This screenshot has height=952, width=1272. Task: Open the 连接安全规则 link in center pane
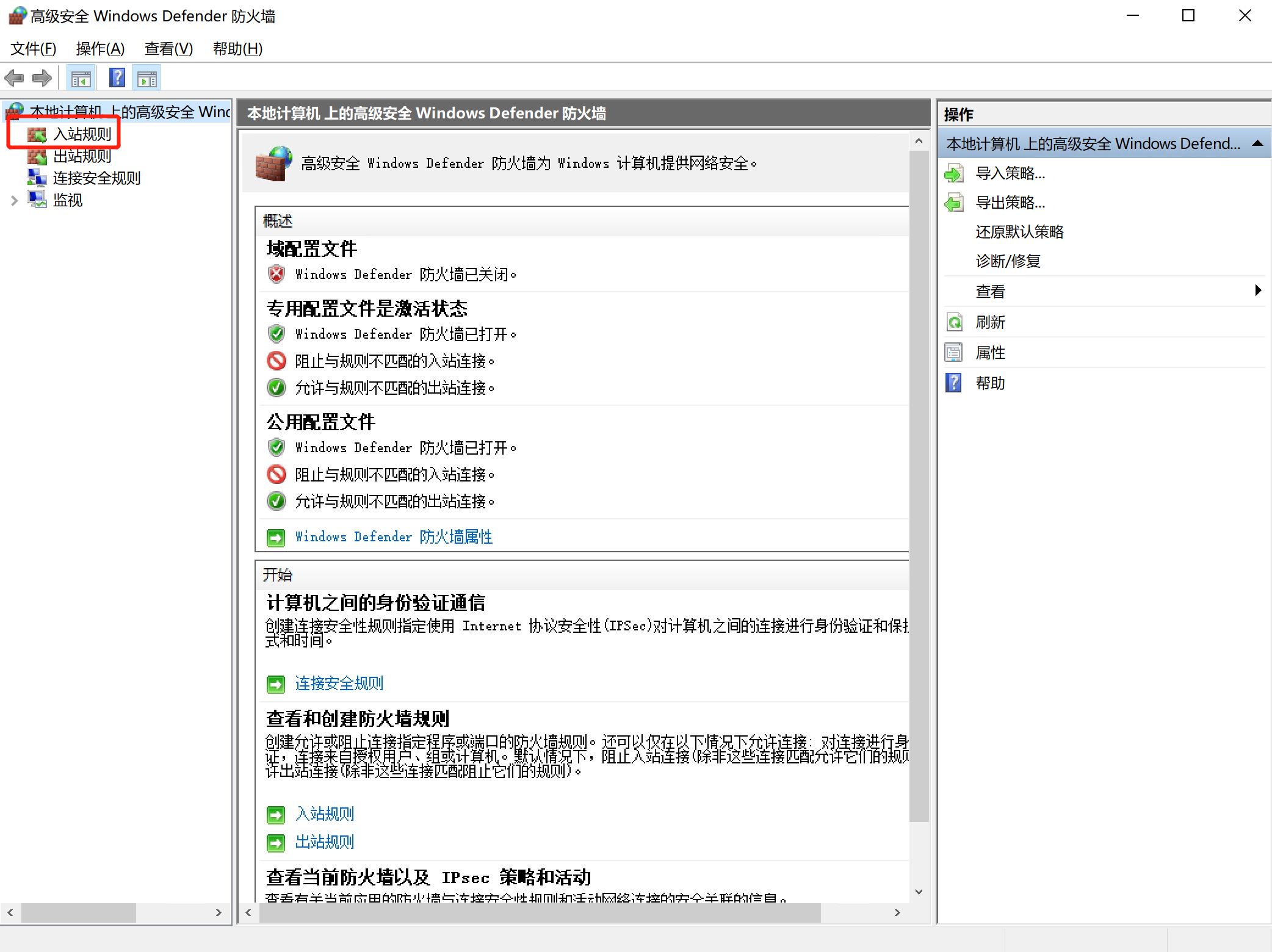coord(339,683)
